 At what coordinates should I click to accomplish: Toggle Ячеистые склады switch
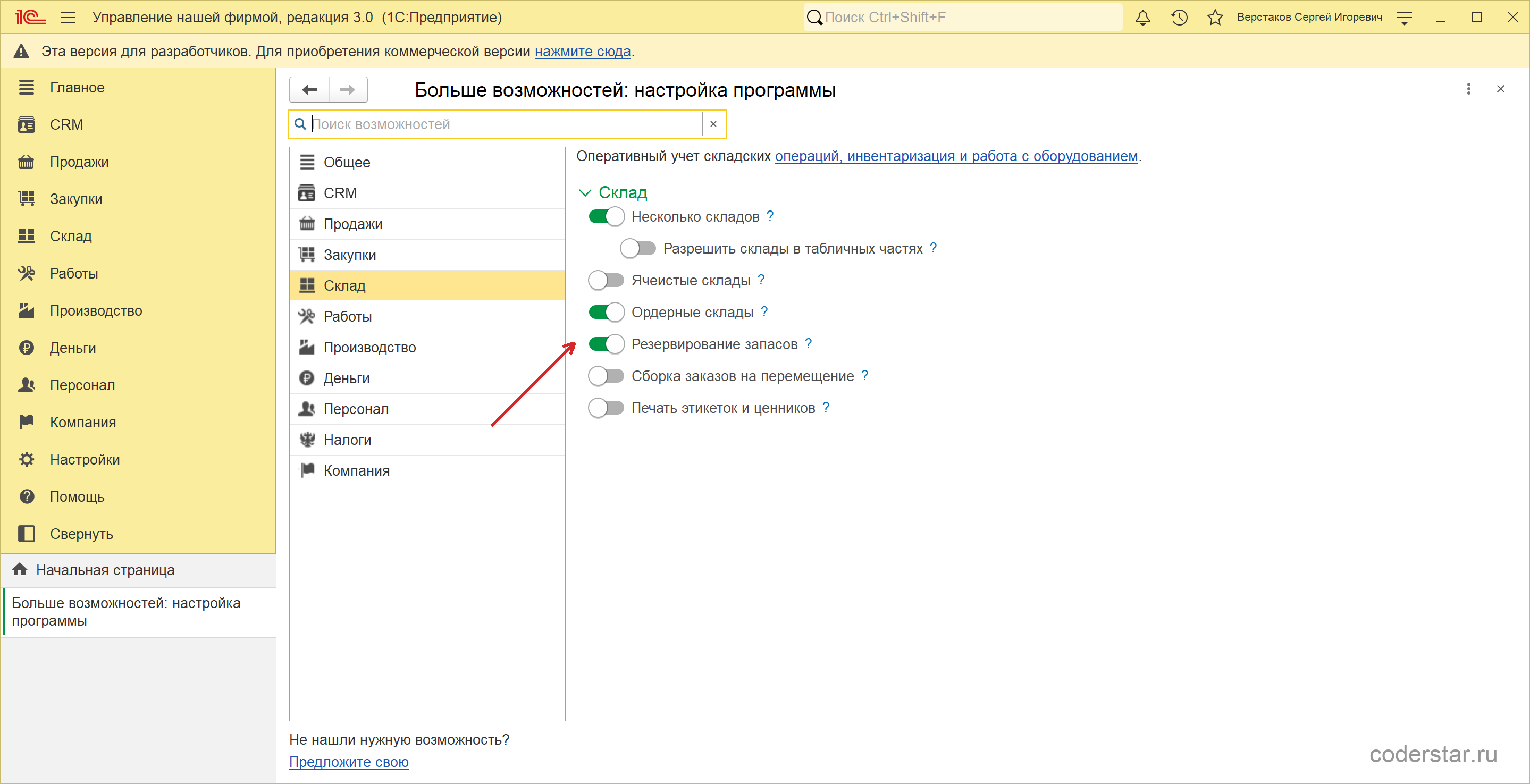(x=607, y=280)
